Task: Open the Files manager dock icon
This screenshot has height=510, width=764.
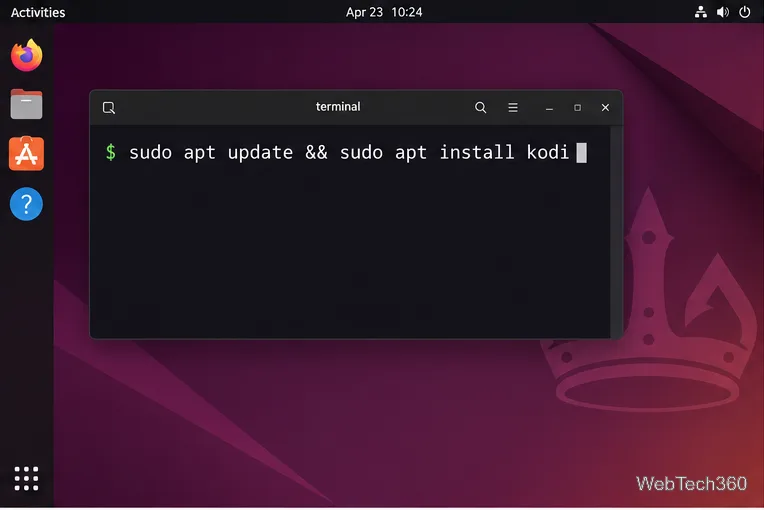Action: [x=27, y=104]
